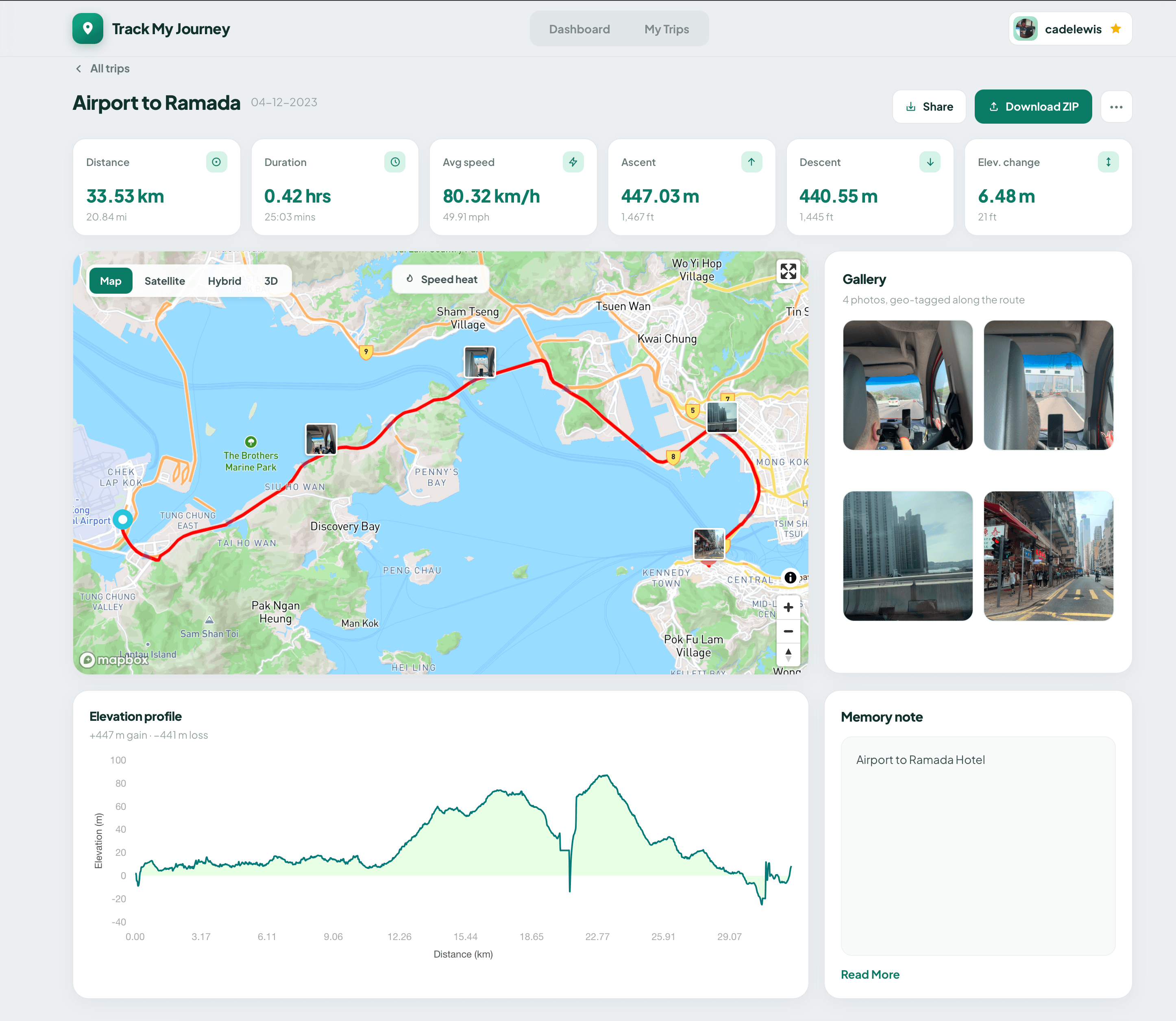
Task: Switch map to 3D view
Action: (x=271, y=281)
